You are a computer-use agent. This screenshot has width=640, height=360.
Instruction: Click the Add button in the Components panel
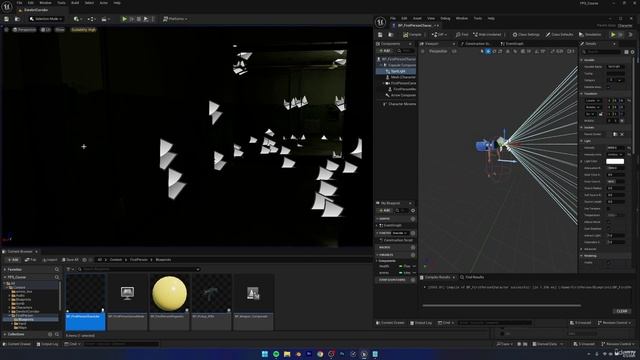pyautogui.click(x=384, y=51)
